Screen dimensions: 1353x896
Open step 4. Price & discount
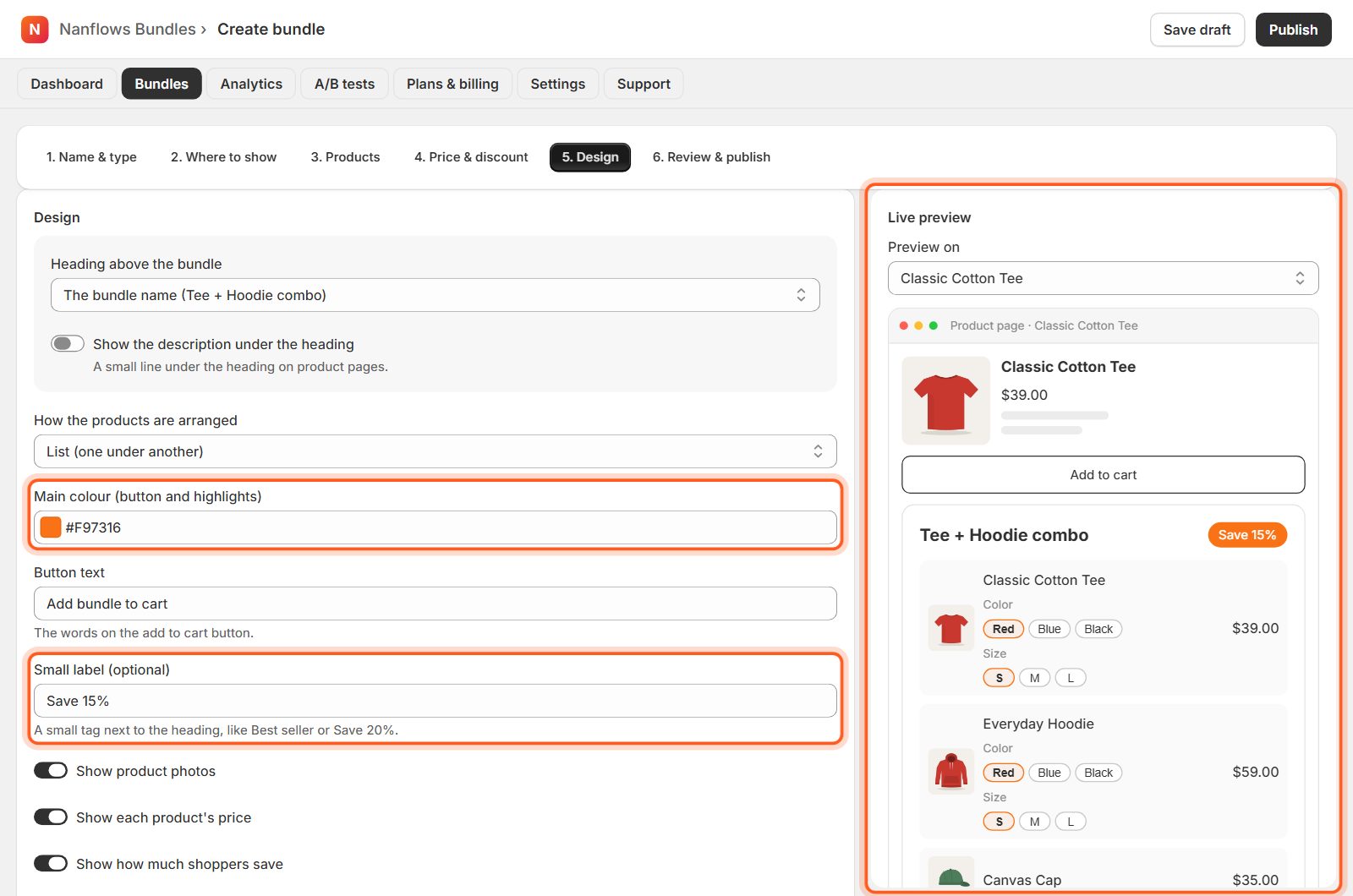coord(471,157)
